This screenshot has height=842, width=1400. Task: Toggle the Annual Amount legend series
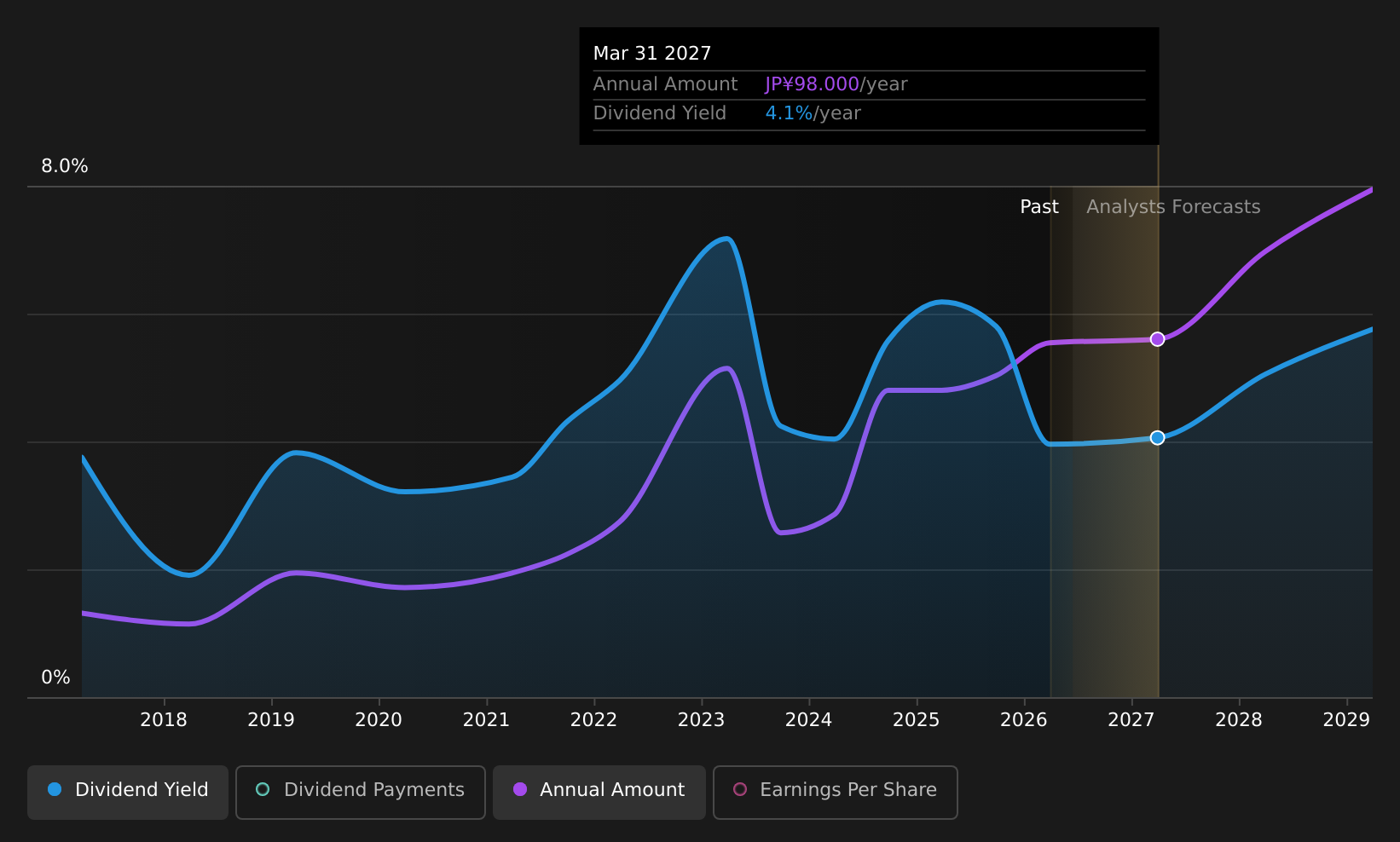(x=599, y=792)
